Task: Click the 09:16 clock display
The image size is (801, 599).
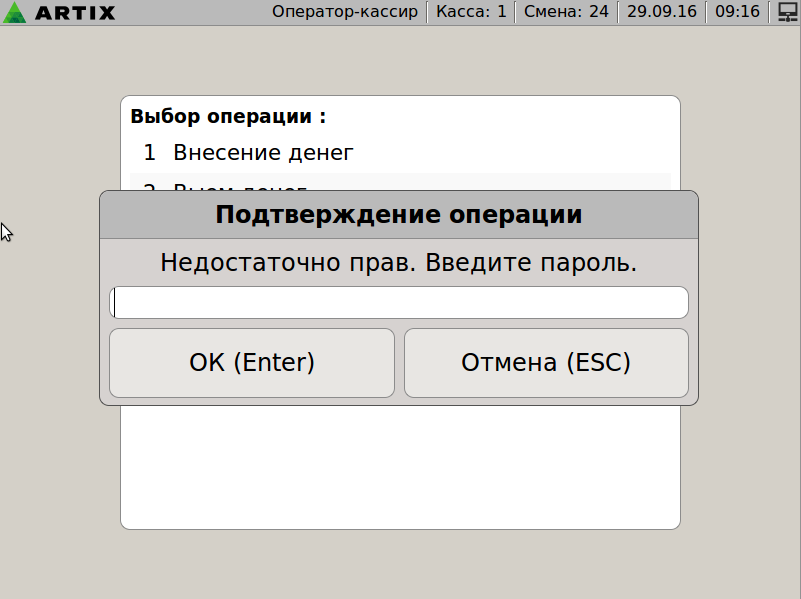Action: 737,12
